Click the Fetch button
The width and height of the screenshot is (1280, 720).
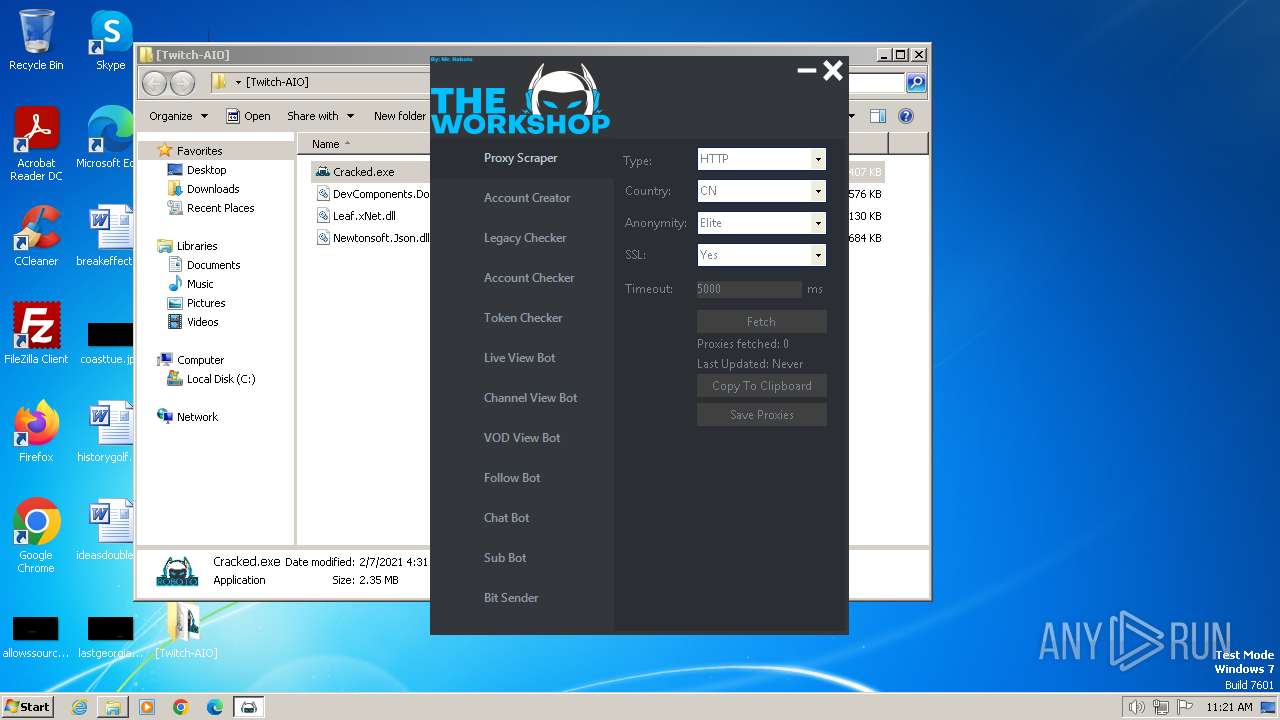[761, 321]
